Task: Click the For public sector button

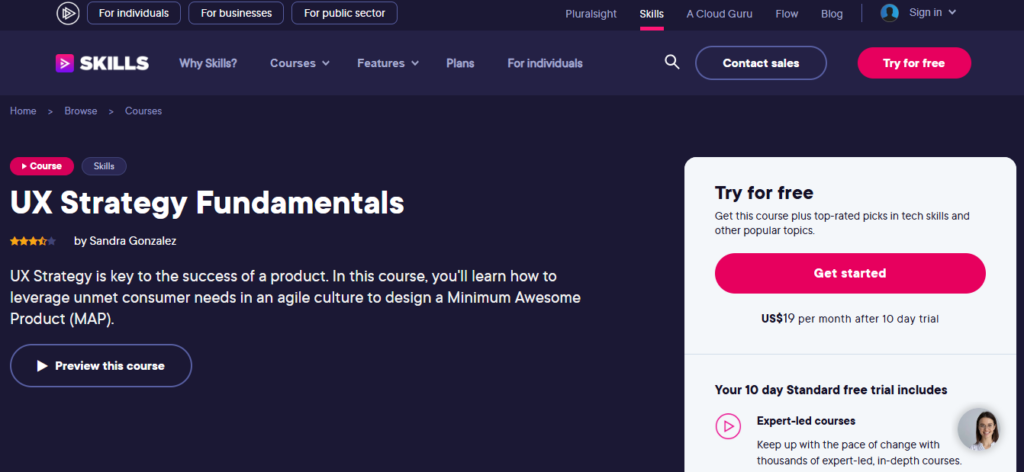Action: (x=344, y=13)
